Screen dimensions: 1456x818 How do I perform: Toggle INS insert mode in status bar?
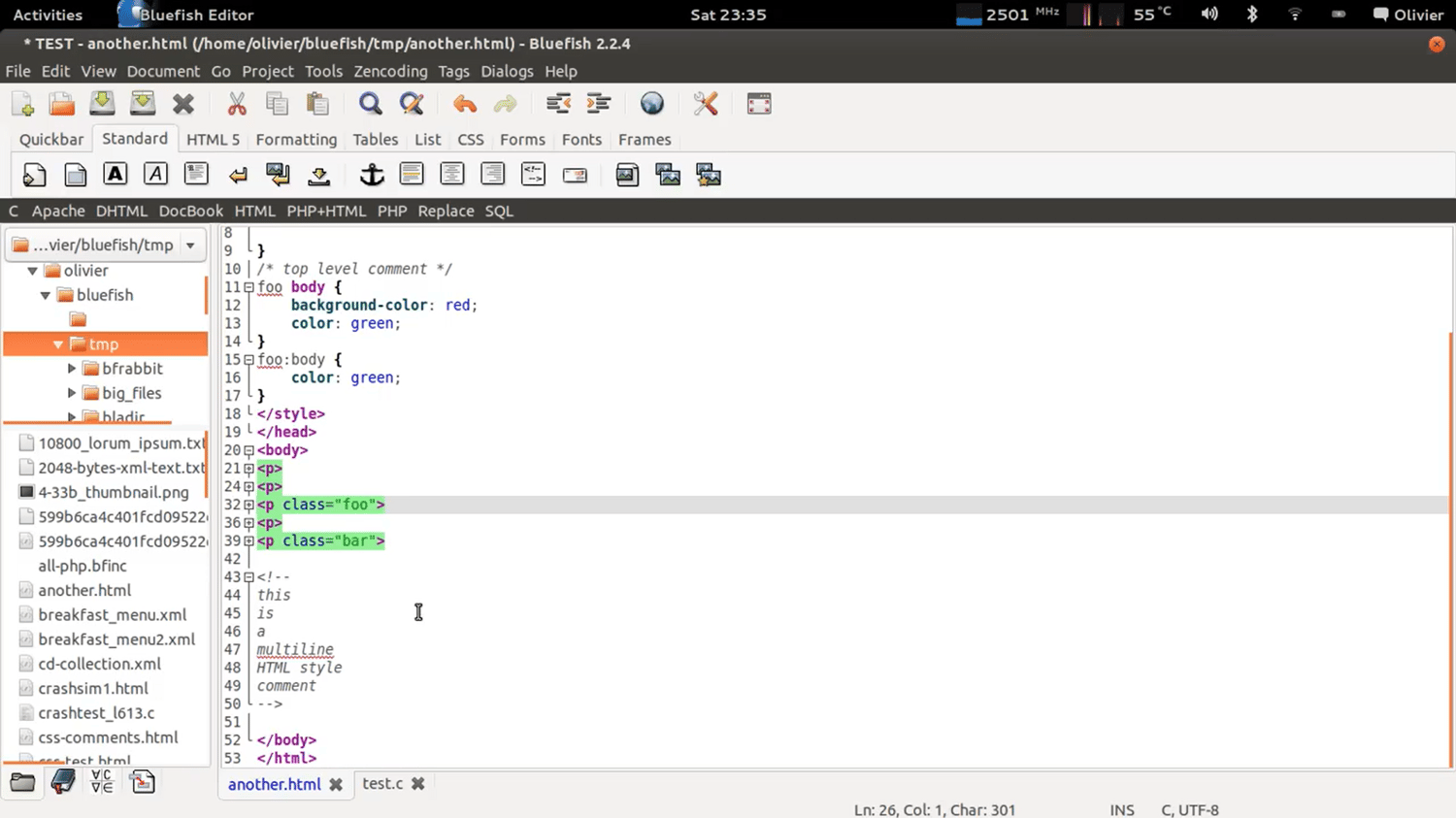click(1122, 809)
